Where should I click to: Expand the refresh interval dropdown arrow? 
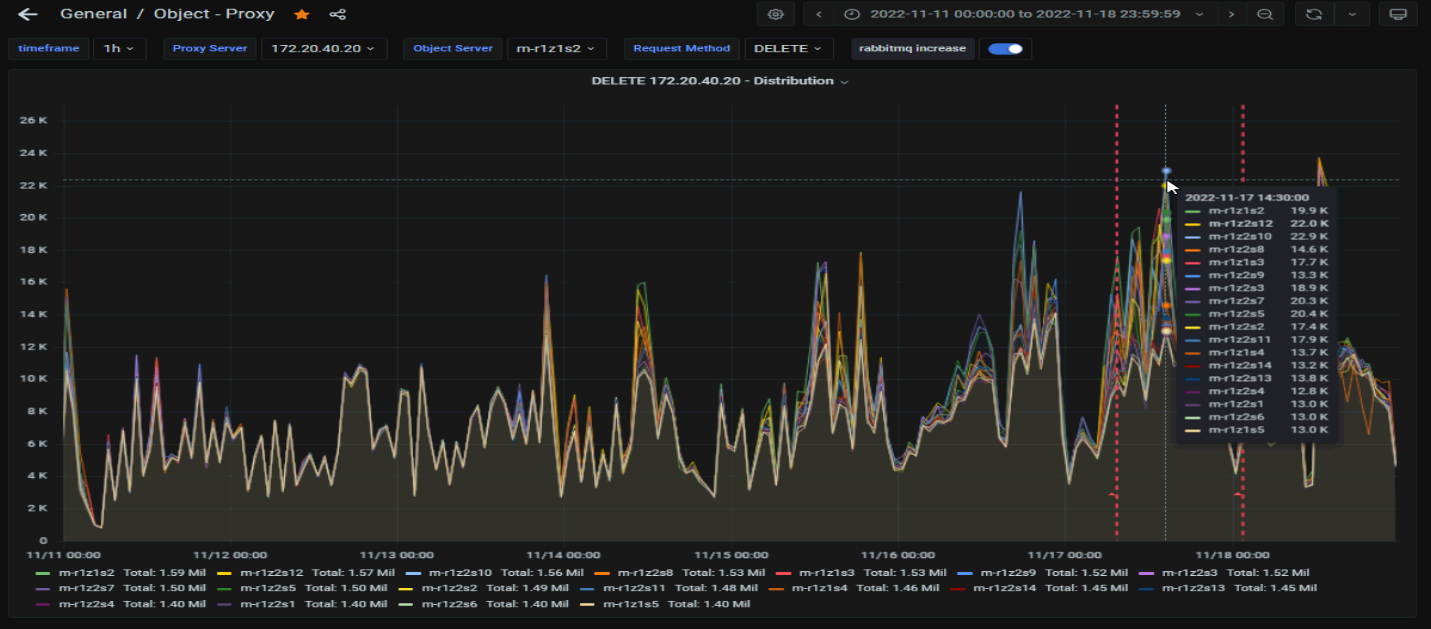tap(1352, 14)
